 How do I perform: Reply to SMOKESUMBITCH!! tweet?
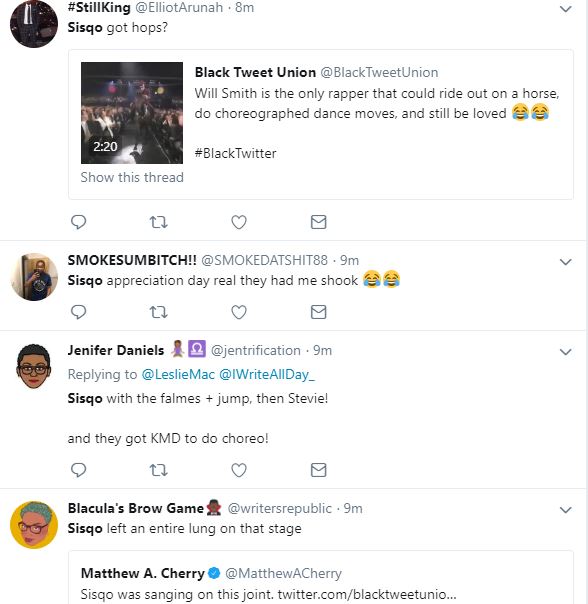pos(79,312)
